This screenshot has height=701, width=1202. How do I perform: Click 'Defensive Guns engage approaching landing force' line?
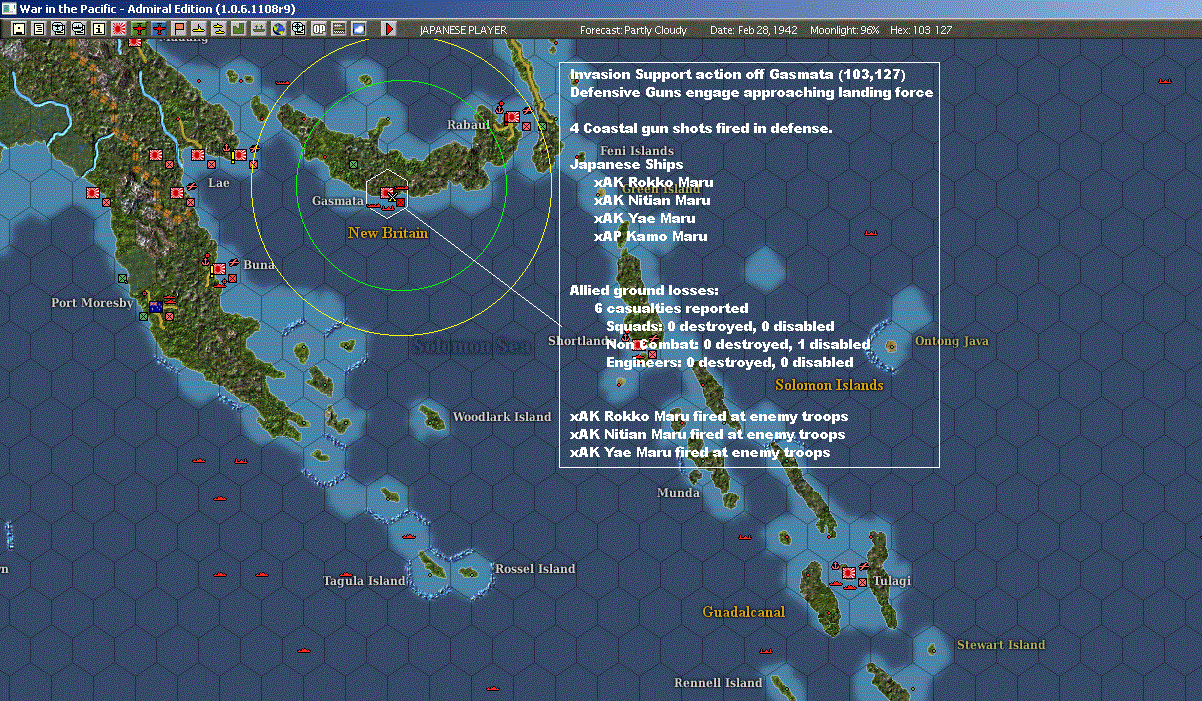pyautogui.click(x=751, y=92)
